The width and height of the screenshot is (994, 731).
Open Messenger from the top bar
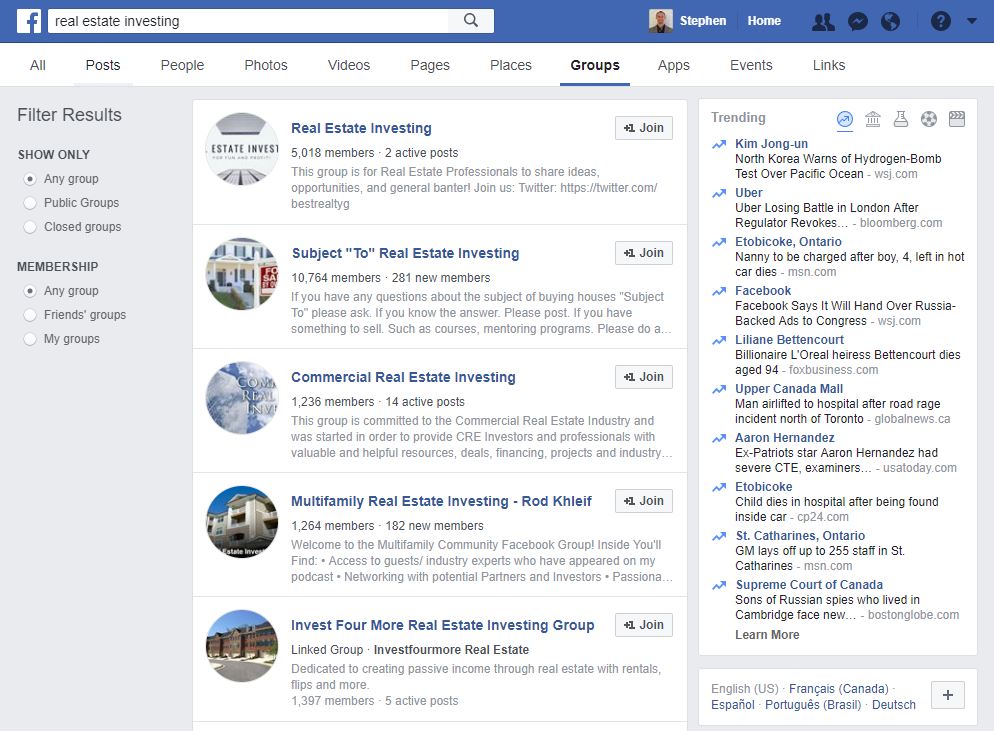[x=858, y=20]
